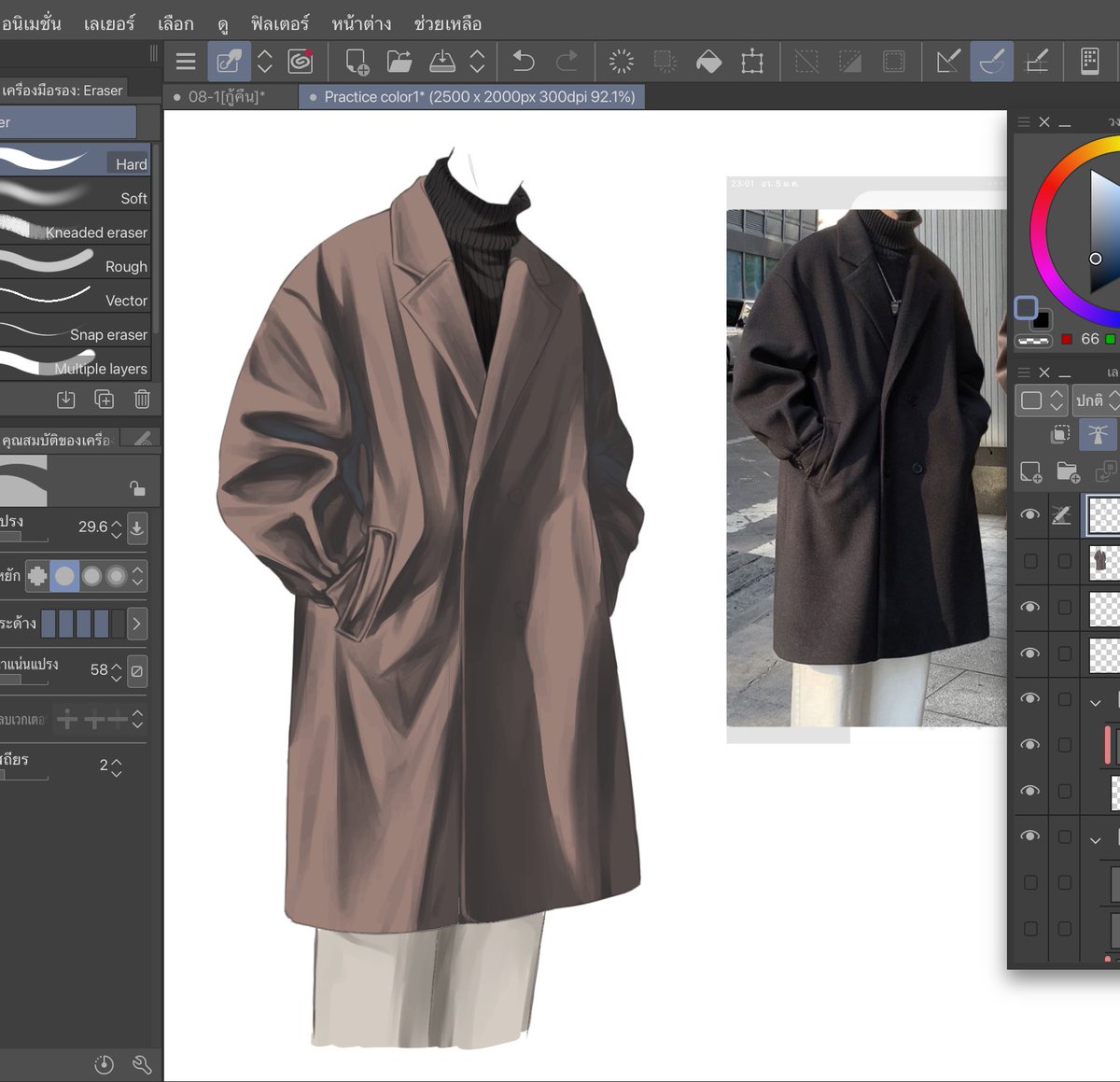
Task: Redo the last undone action
Action: tap(567, 62)
